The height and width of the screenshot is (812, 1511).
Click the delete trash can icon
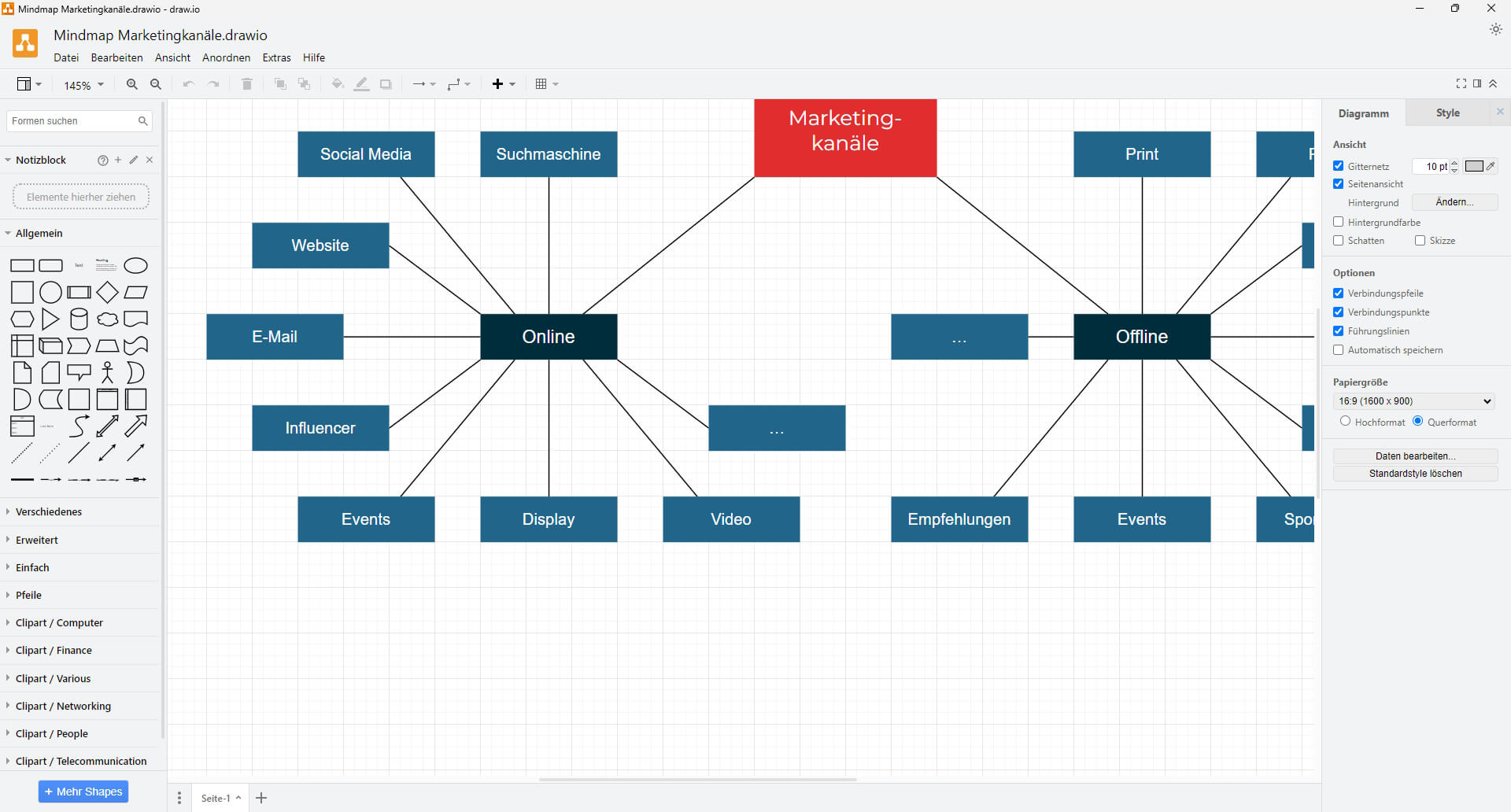246,84
